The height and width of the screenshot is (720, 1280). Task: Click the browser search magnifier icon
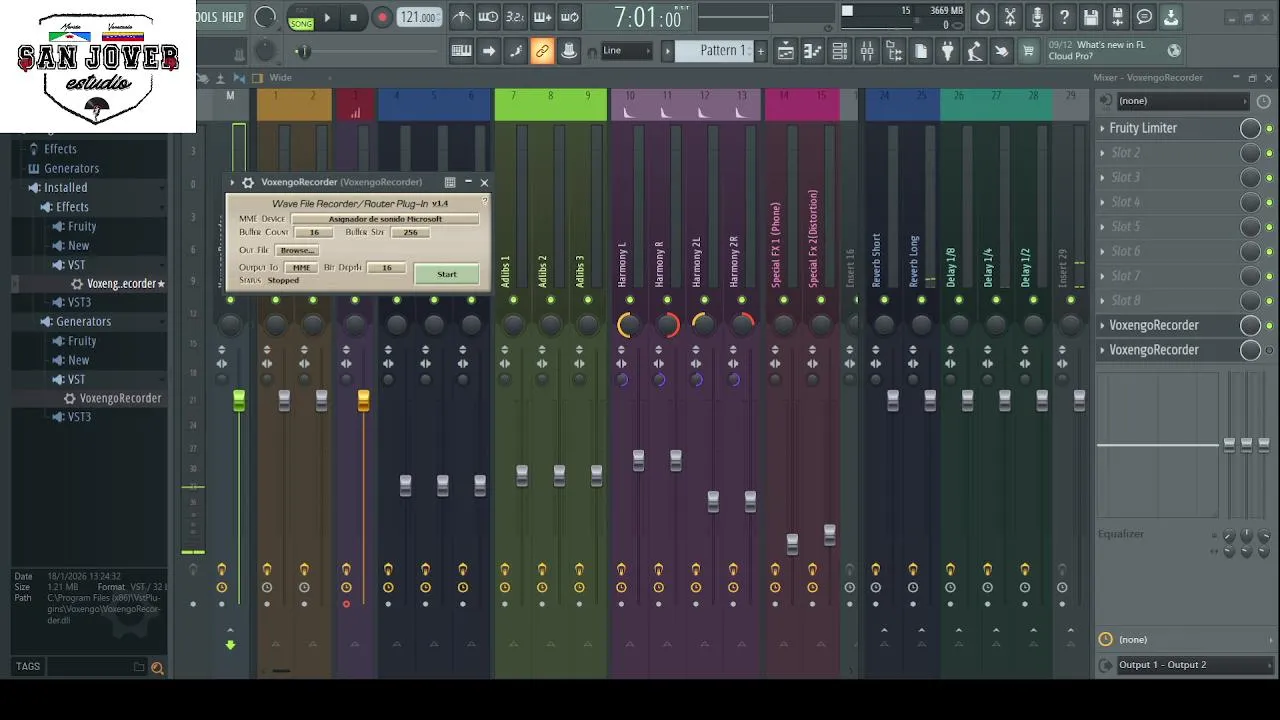coord(157,667)
